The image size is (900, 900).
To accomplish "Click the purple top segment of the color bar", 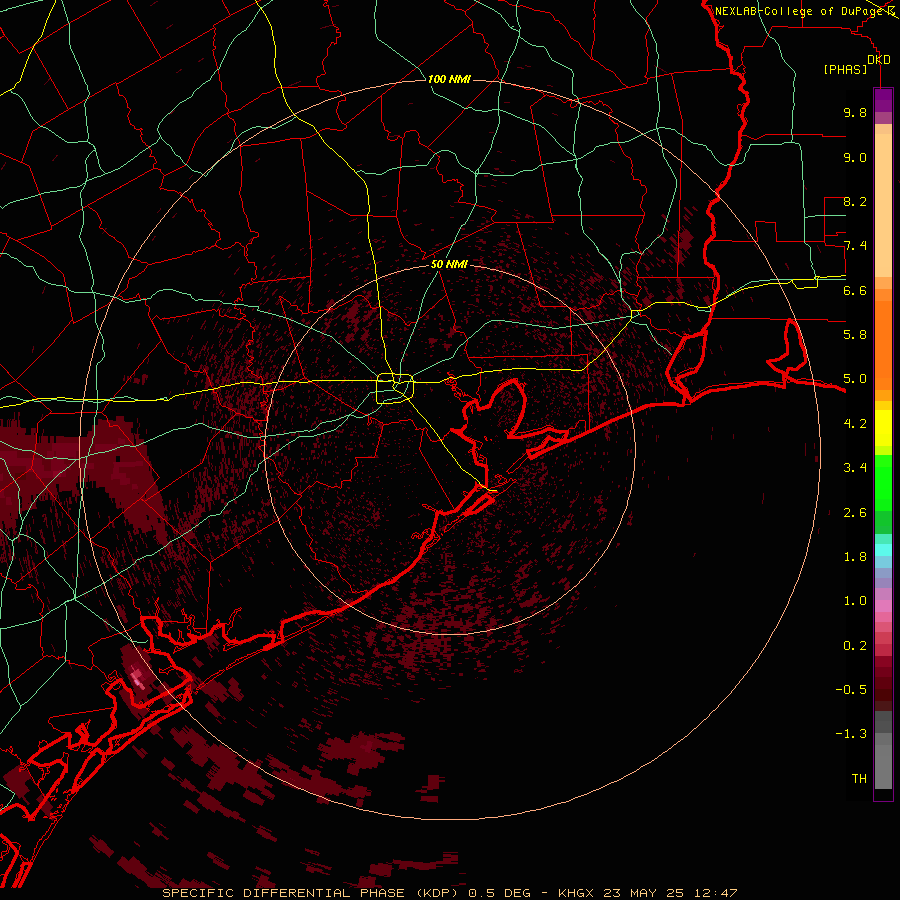I will point(883,100).
